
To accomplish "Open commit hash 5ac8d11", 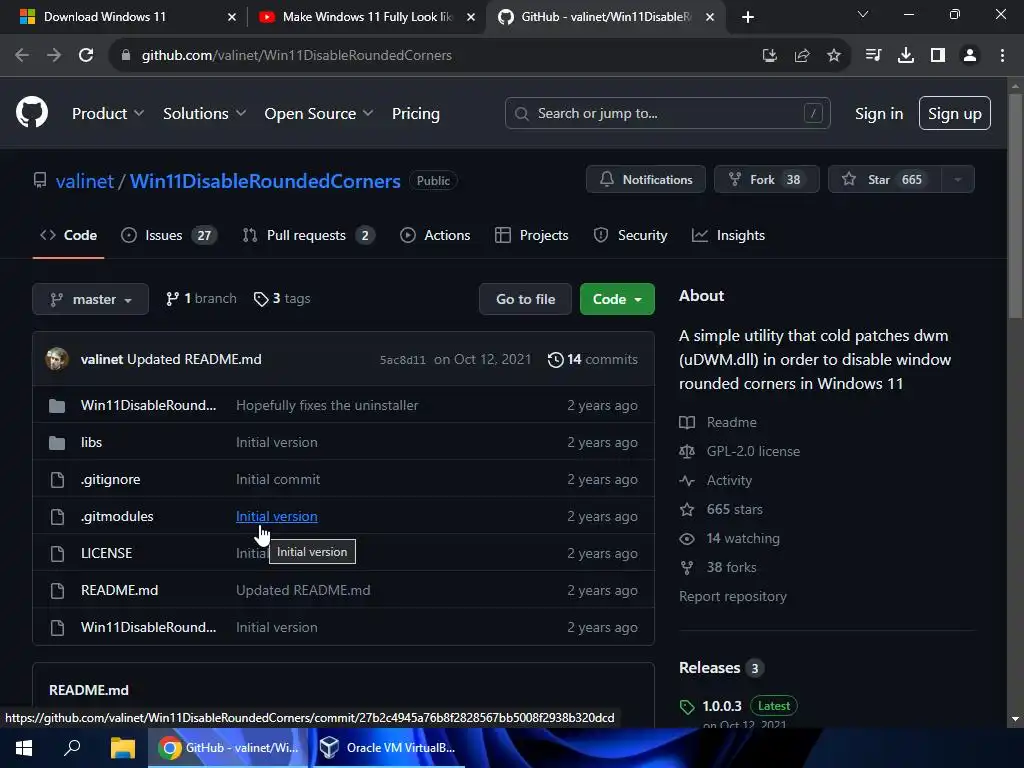I will point(402,360).
